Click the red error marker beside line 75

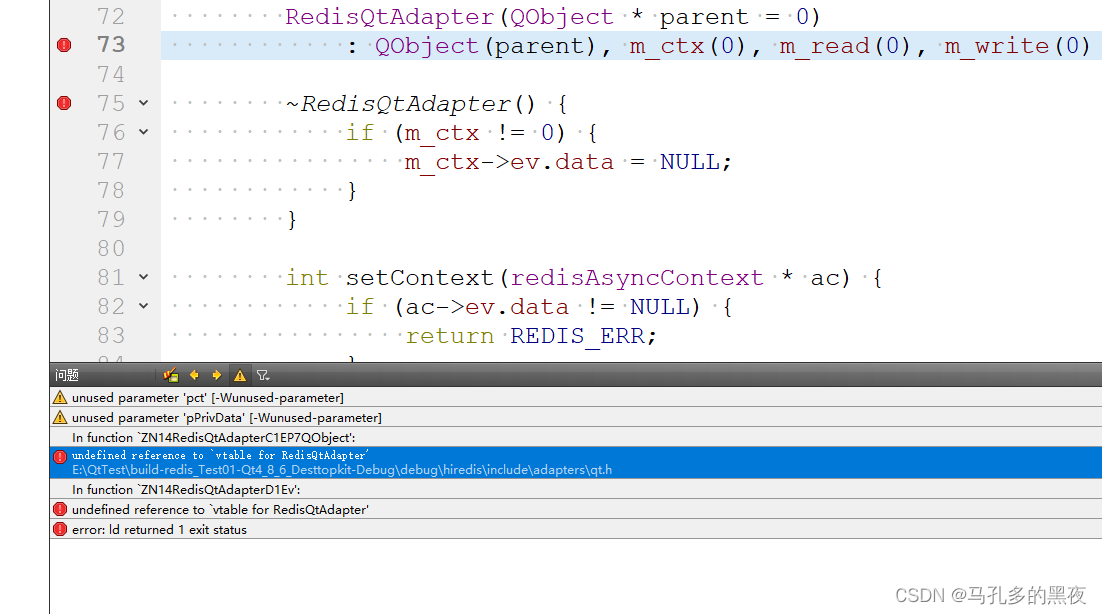[x=63, y=102]
